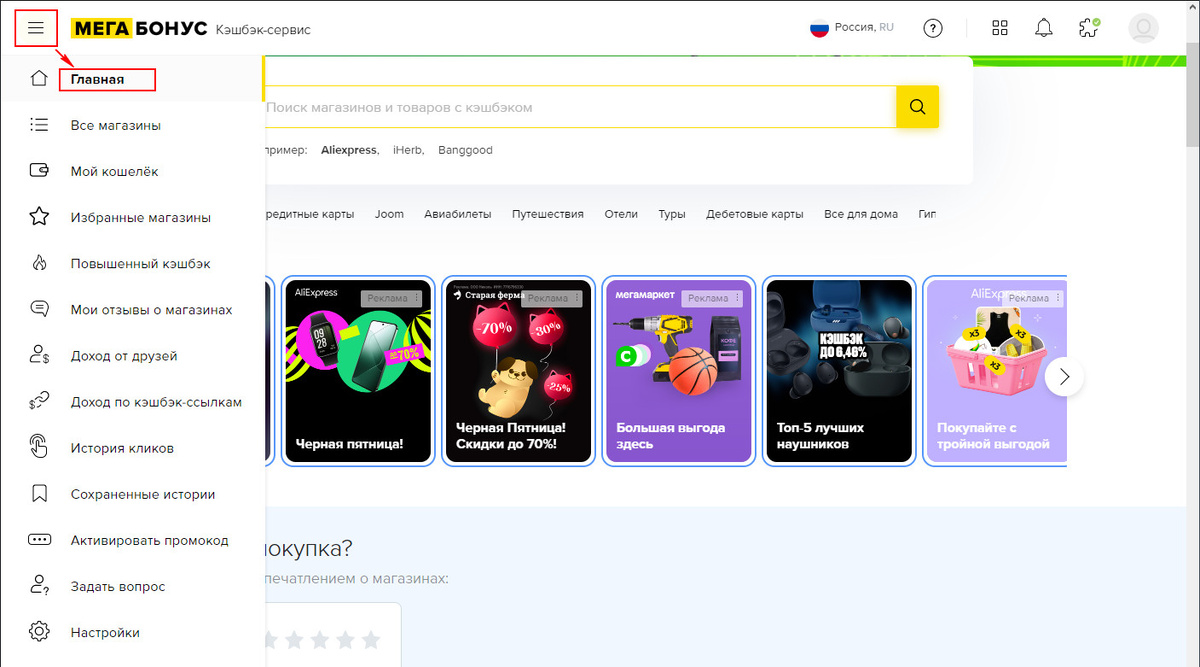The height and width of the screenshot is (667, 1200).
Task: Open the Скидки до 70% story card
Action: point(518,371)
